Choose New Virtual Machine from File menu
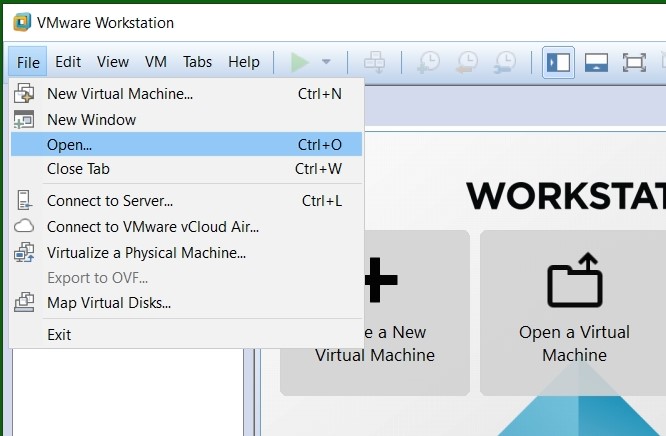666x436 pixels. (x=120, y=94)
